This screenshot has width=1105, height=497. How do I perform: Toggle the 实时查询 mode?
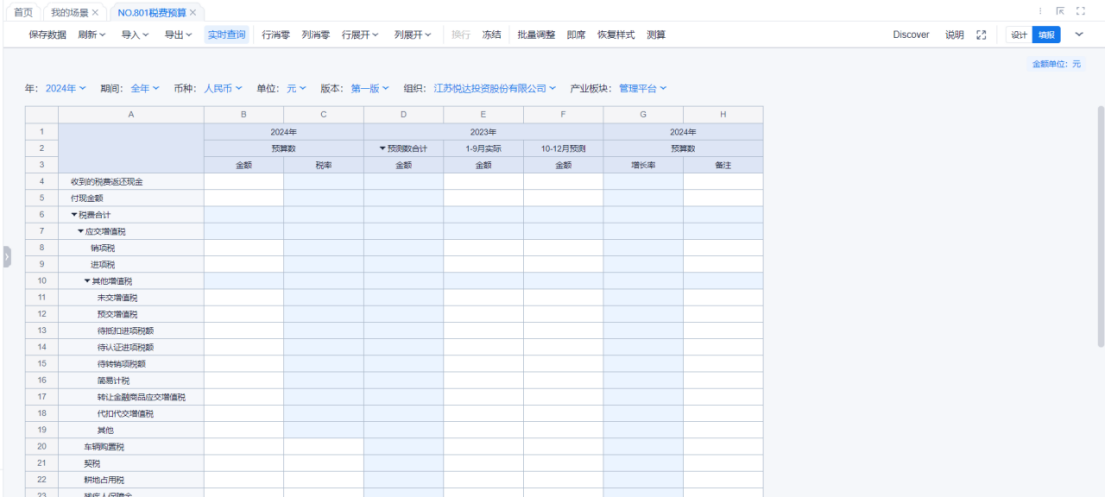pos(226,35)
